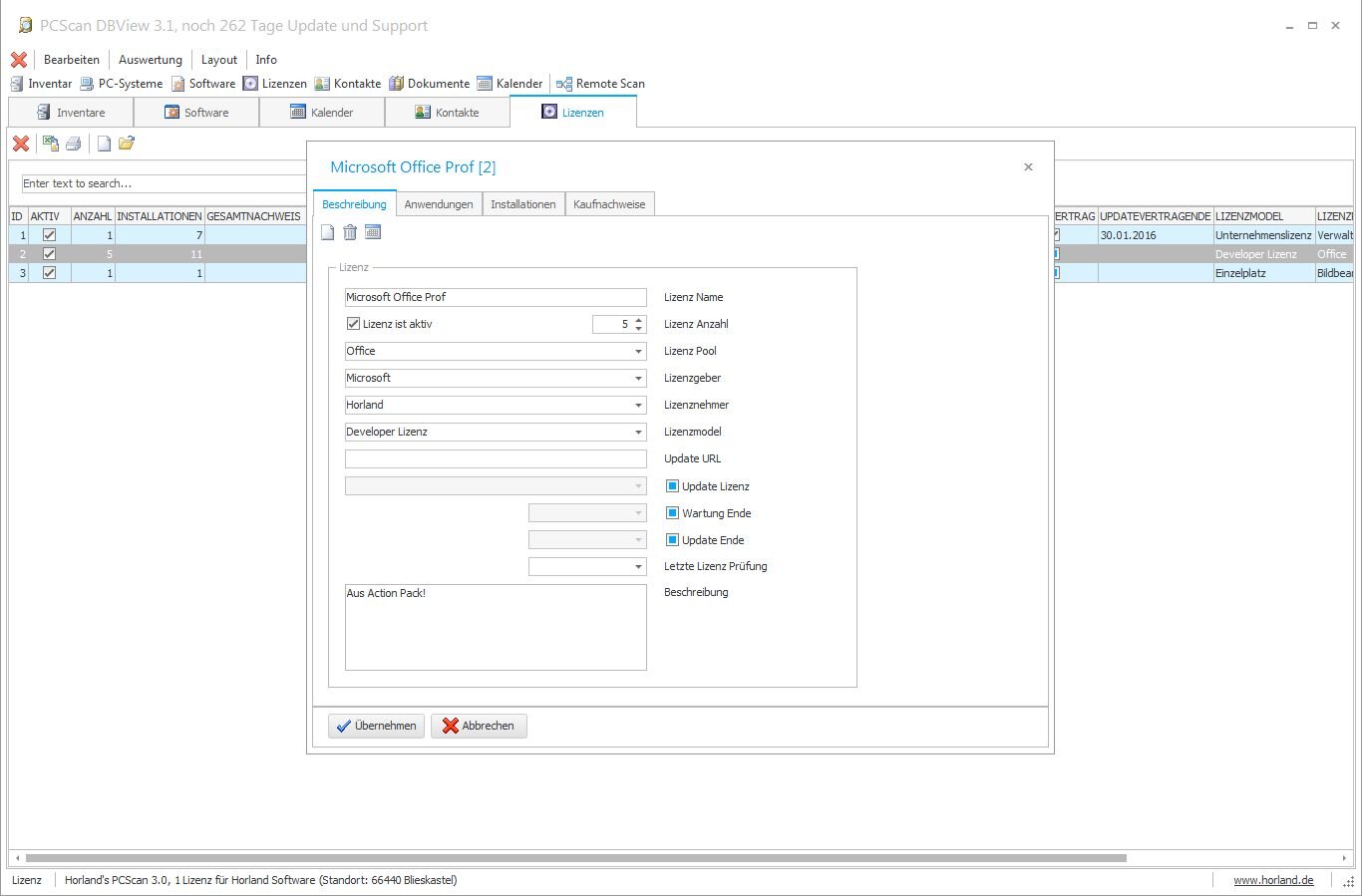Click the horizontal scrollbar thumb
1362x896 pixels.
[575, 858]
